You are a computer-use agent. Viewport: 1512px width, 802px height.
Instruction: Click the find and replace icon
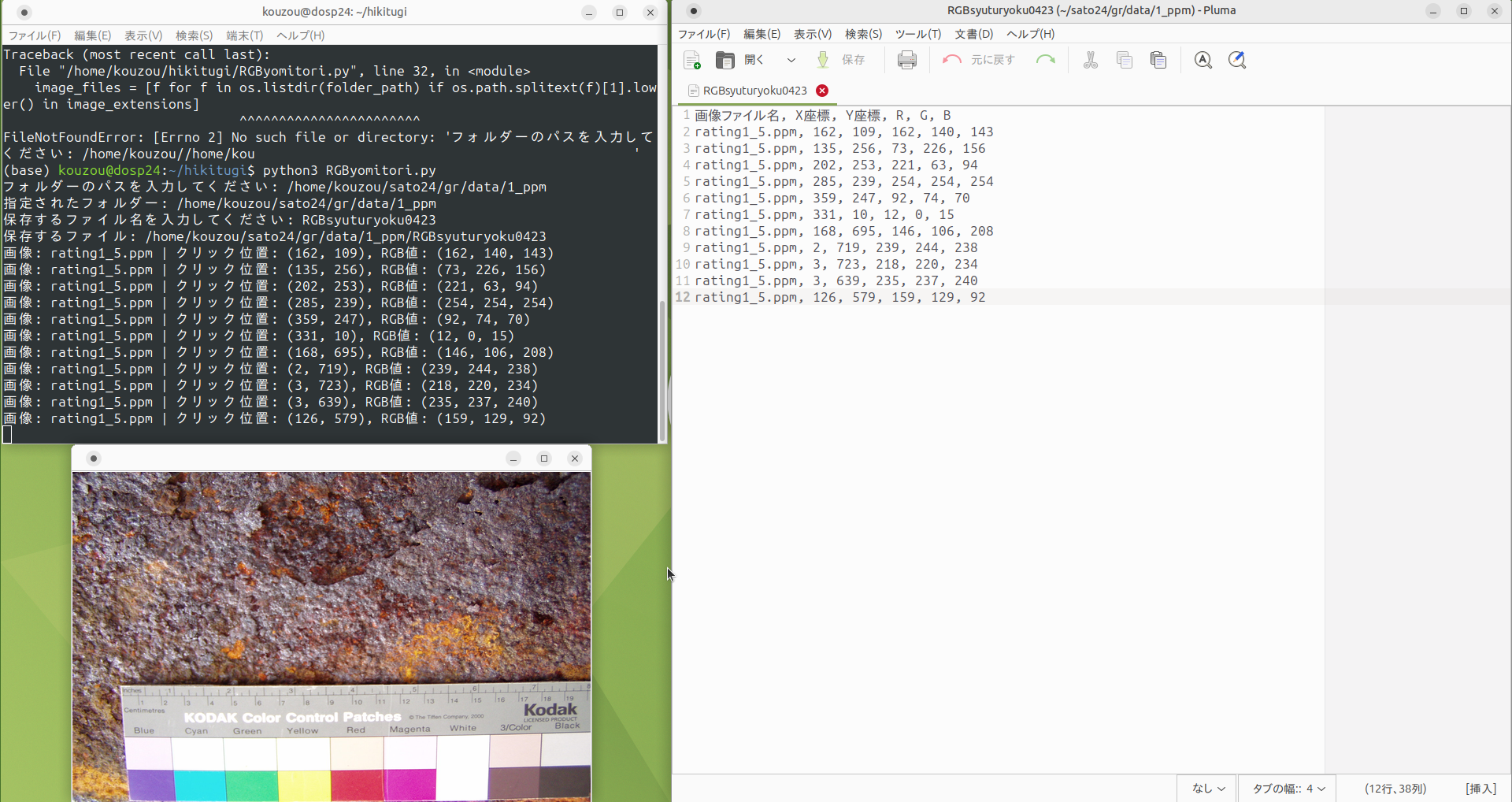pyautogui.click(x=1237, y=60)
